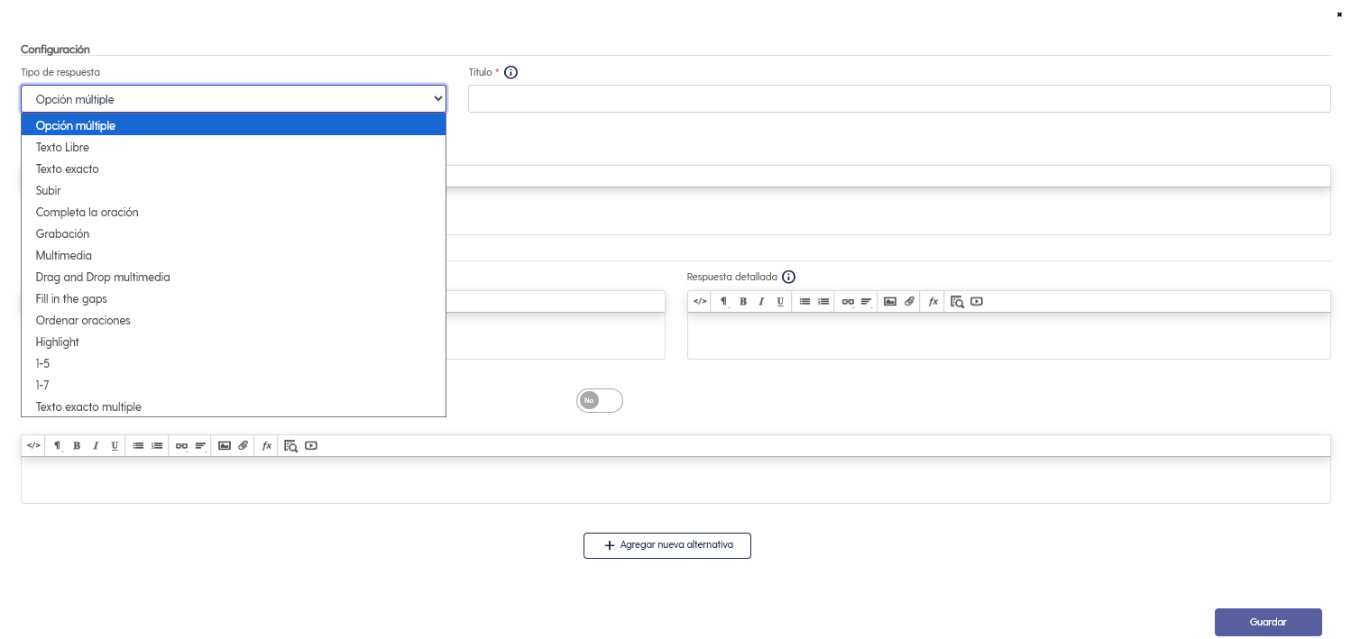1351x639 pixels.
Task: Click insert image icon in Respuesta detallada toolbar
Action: 890,301
